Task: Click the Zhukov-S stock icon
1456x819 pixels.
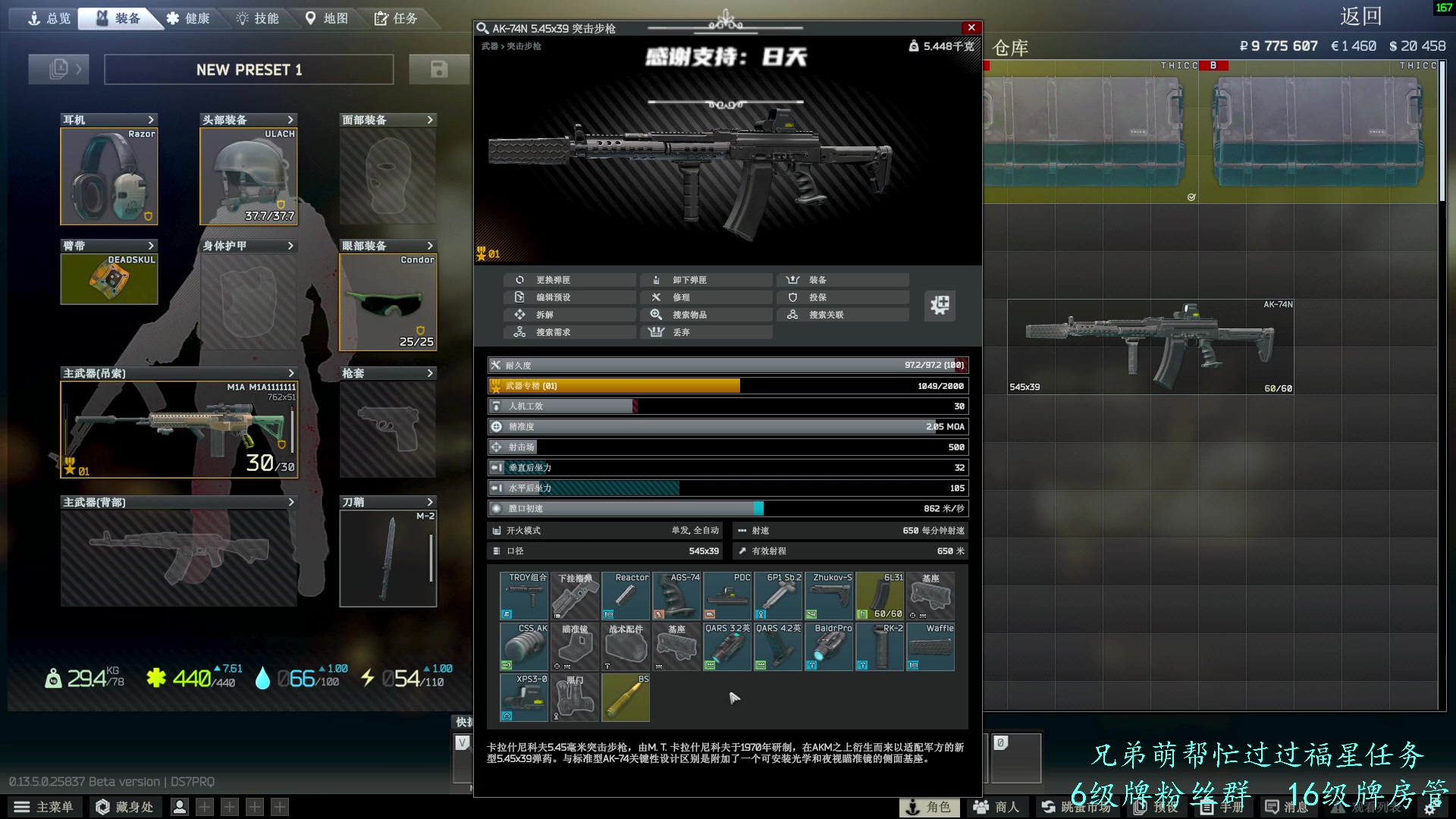Action: pyautogui.click(x=829, y=596)
